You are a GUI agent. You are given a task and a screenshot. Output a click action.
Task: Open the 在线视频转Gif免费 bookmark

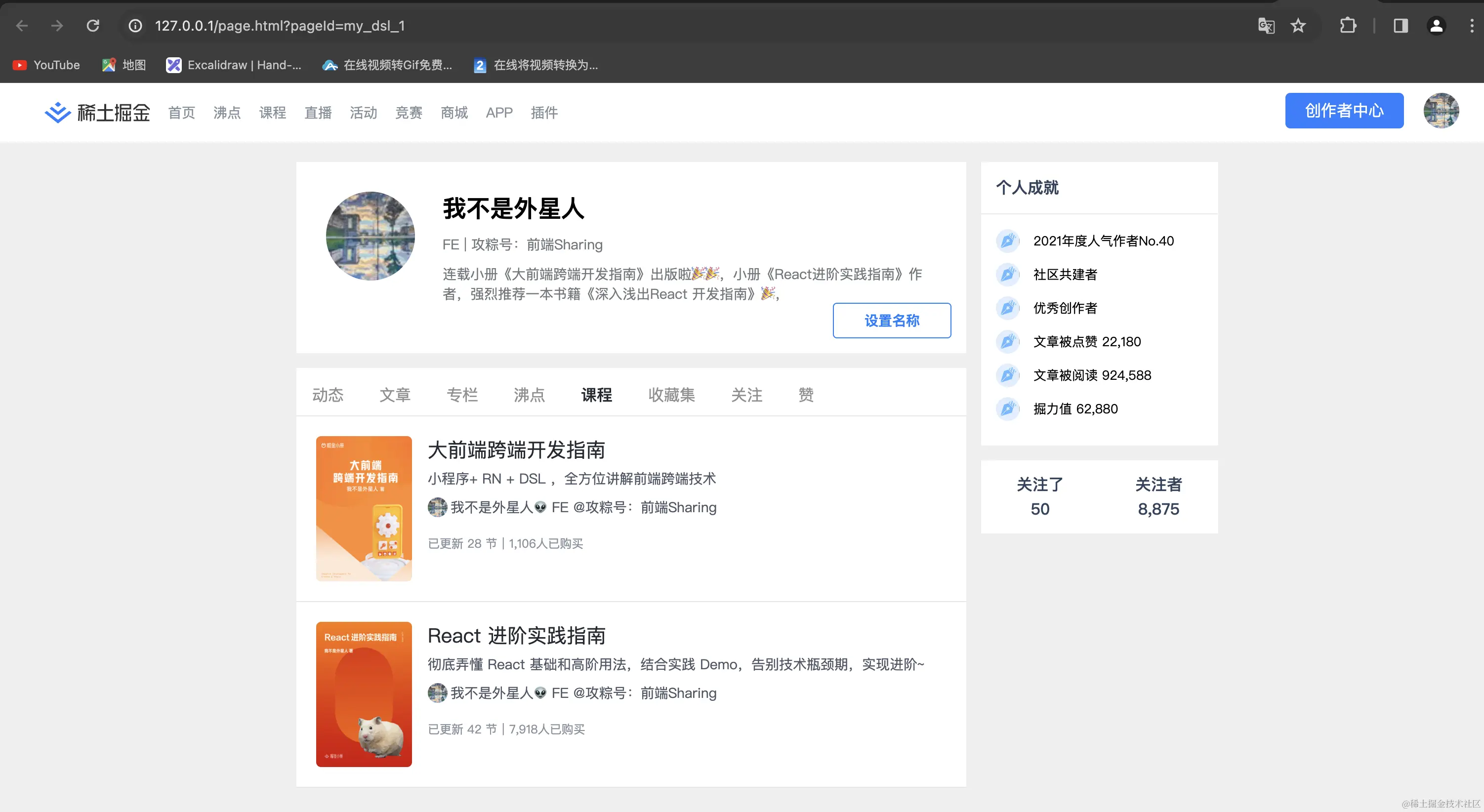pyautogui.click(x=387, y=65)
